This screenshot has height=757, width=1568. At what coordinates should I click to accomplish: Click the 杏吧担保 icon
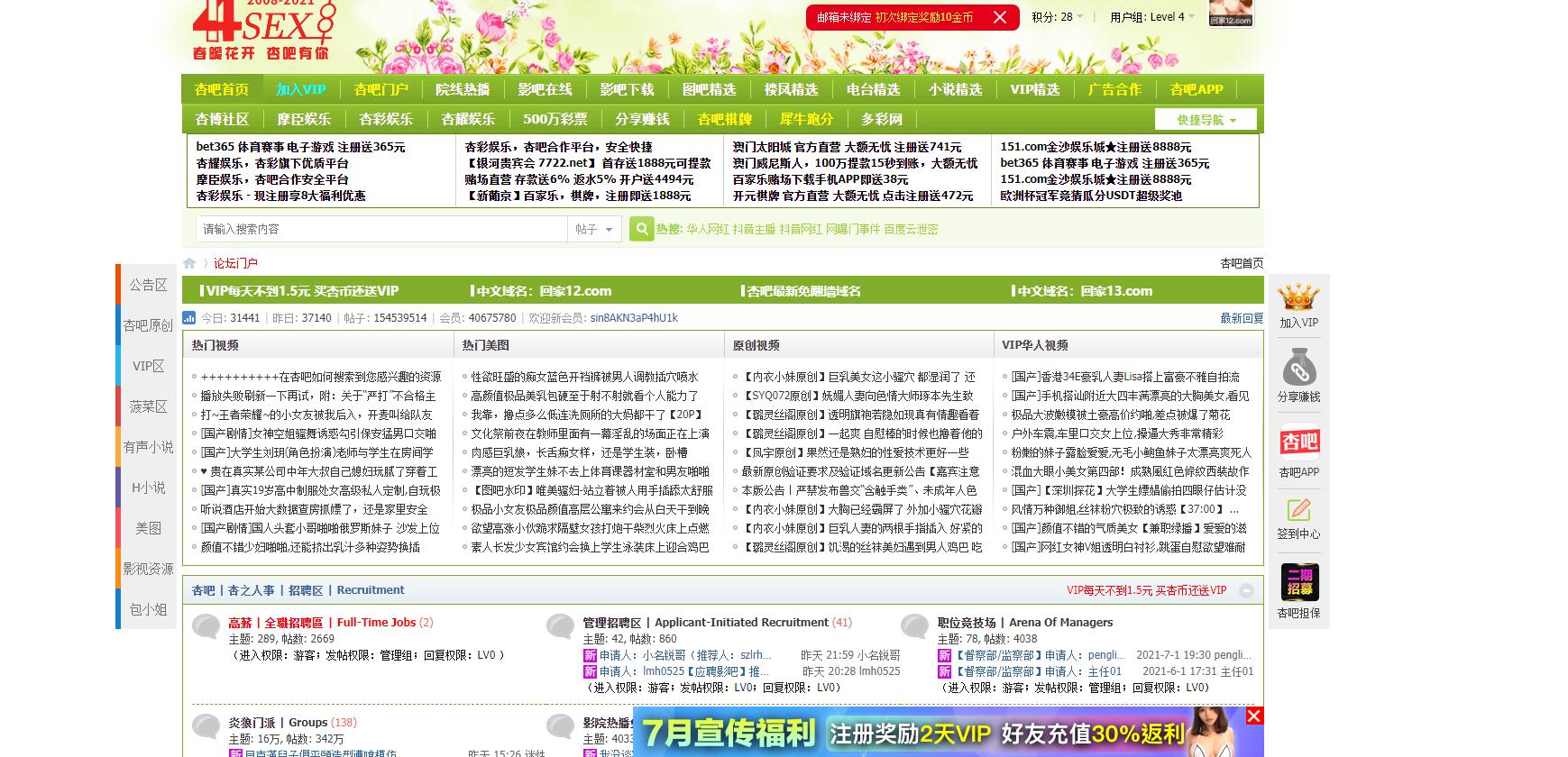1298,583
